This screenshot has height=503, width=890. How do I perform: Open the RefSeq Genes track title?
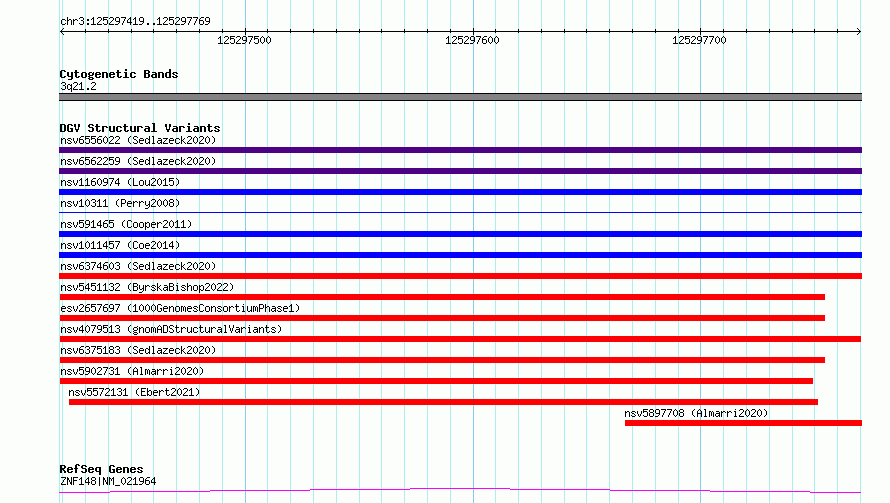click(102, 469)
